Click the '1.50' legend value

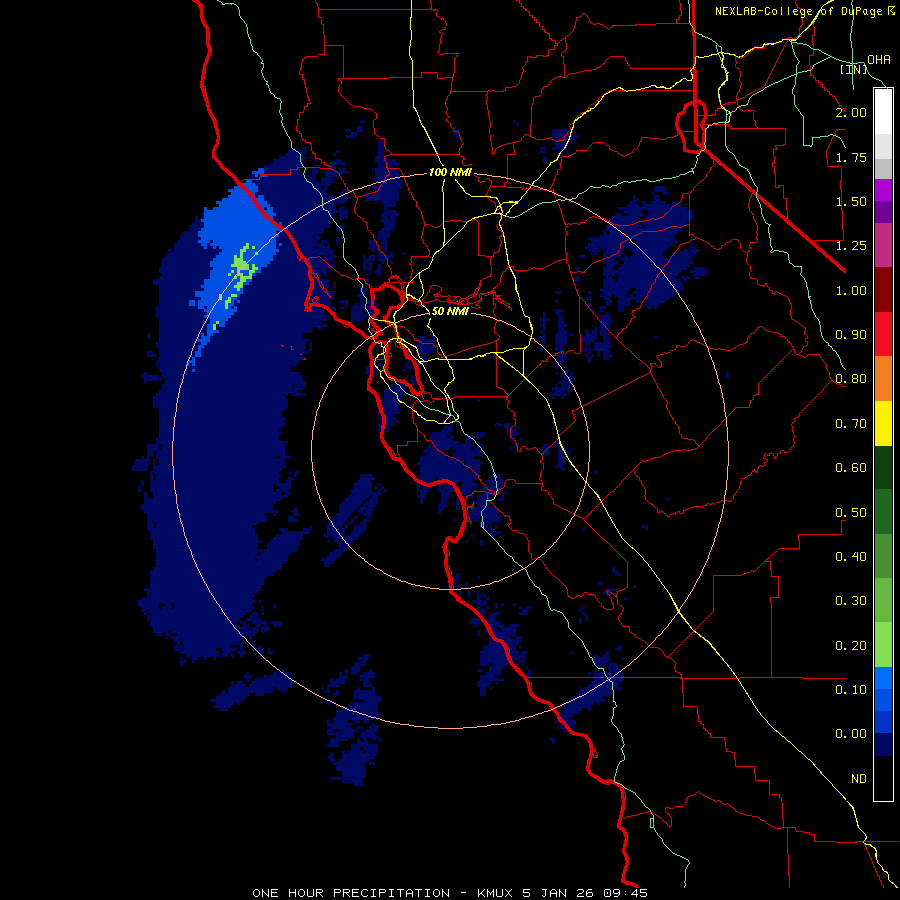pyautogui.click(x=851, y=201)
